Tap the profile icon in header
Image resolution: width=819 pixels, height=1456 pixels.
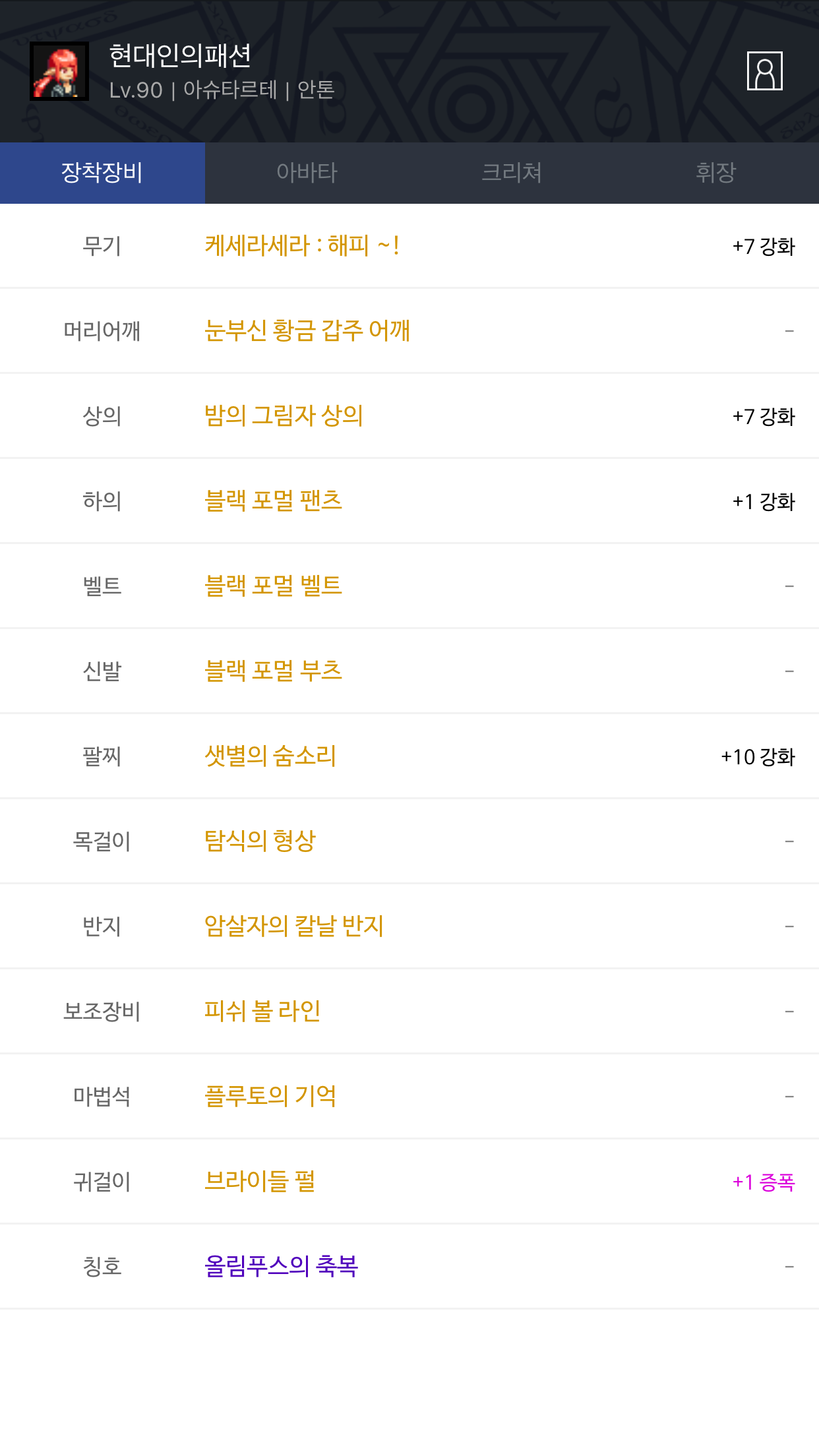click(764, 71)
